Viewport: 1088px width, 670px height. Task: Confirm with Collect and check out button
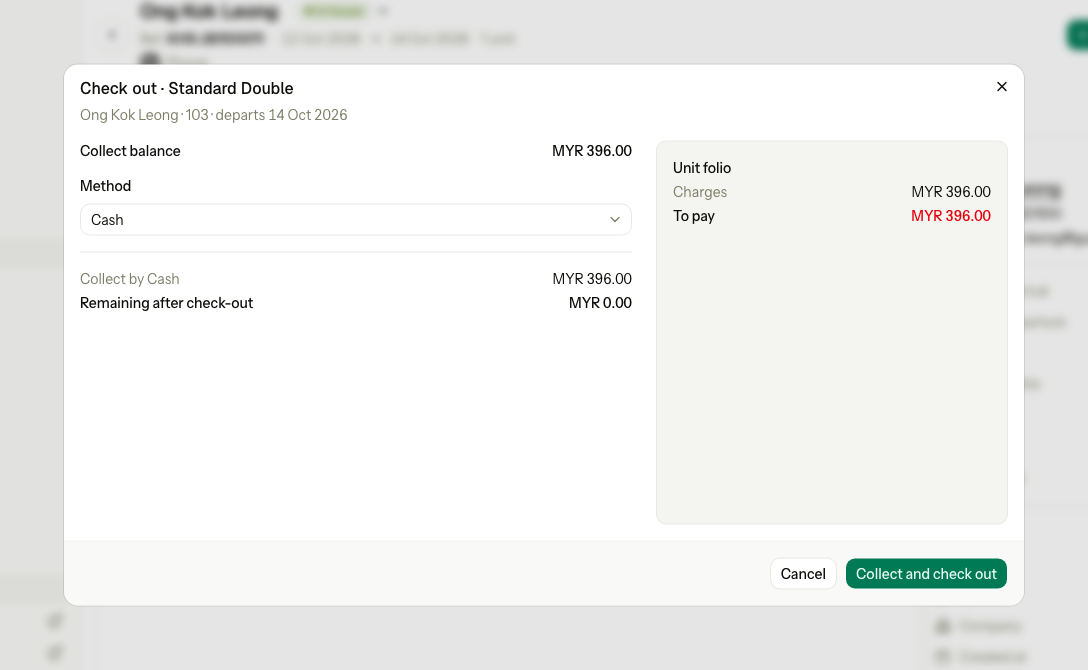pos(926,574)
